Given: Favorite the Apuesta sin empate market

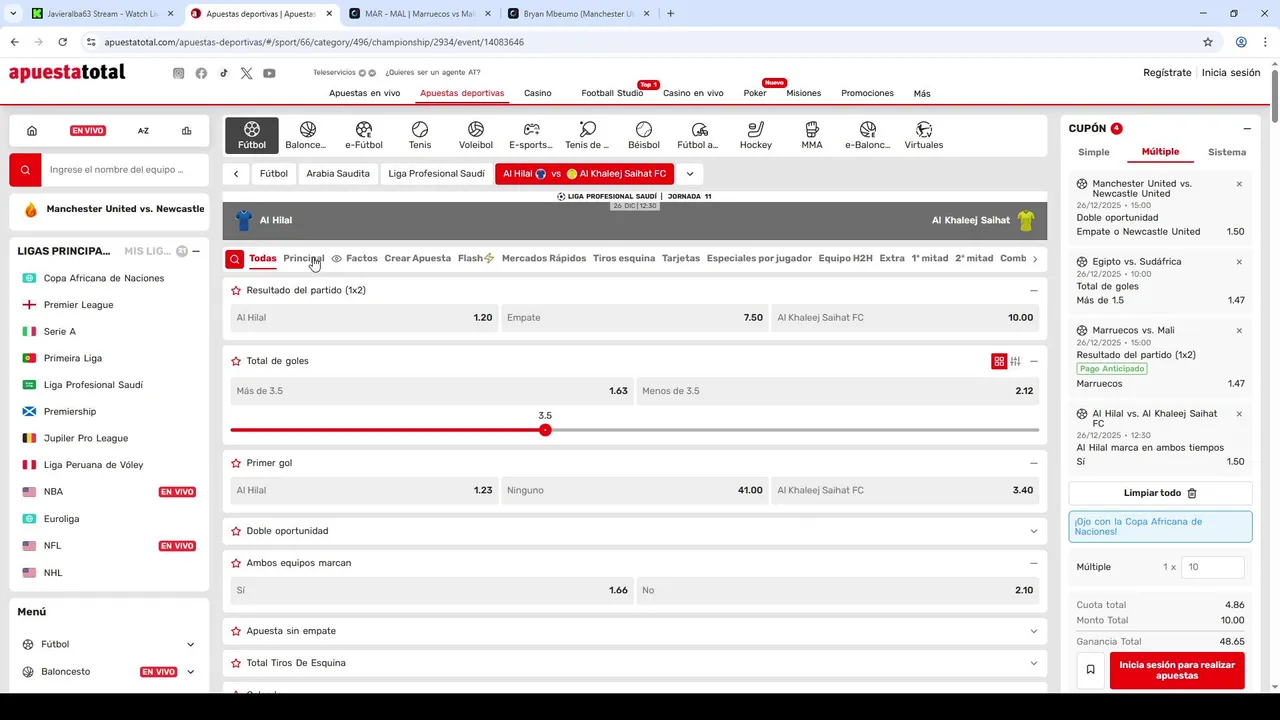Looking at the screenshot, I should click(x=236, y=631).
